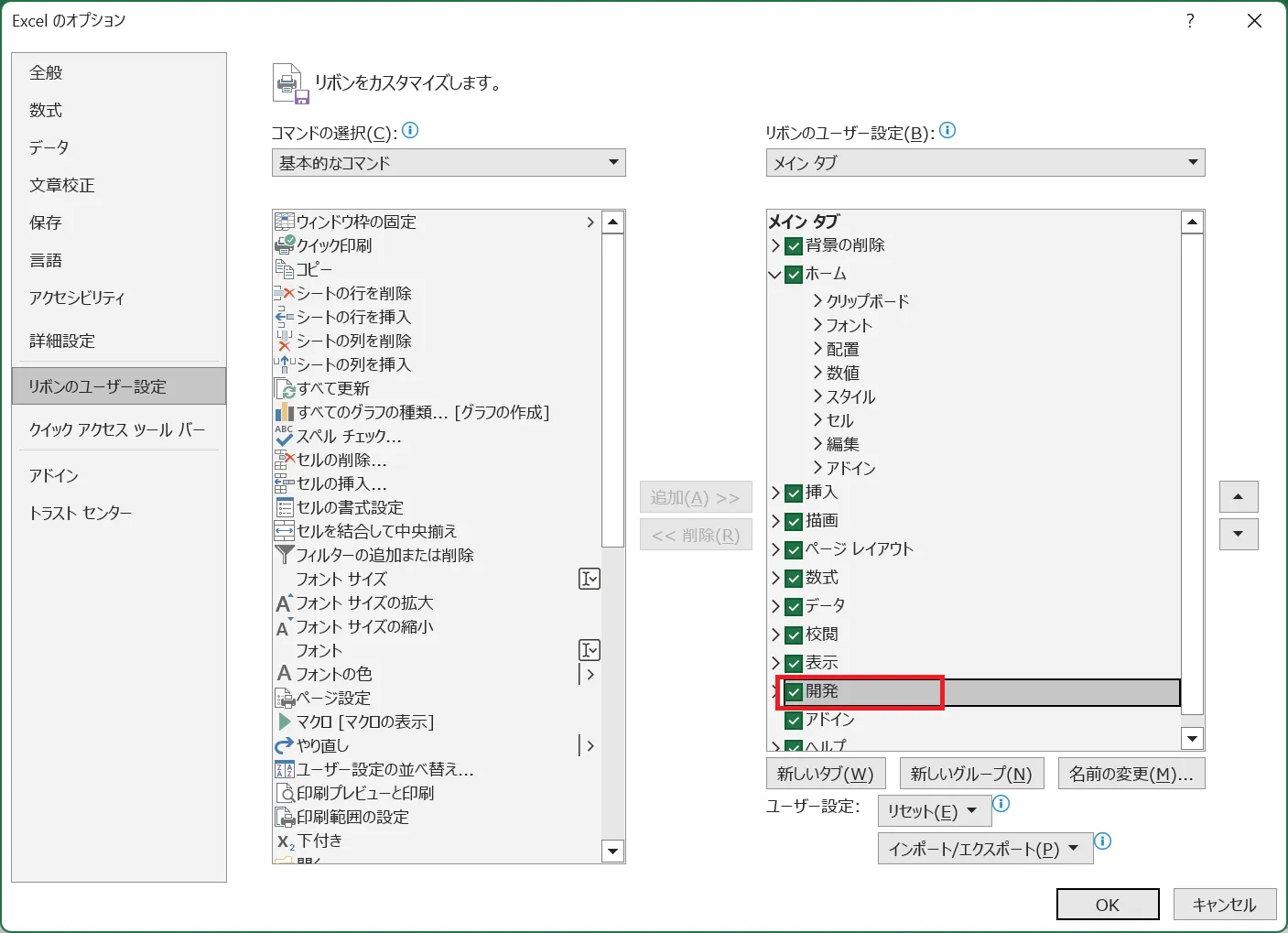1288x933 pixels.
Task: Uncheck the 挿入 (Insert) tab checkbox
Action: 794,494
